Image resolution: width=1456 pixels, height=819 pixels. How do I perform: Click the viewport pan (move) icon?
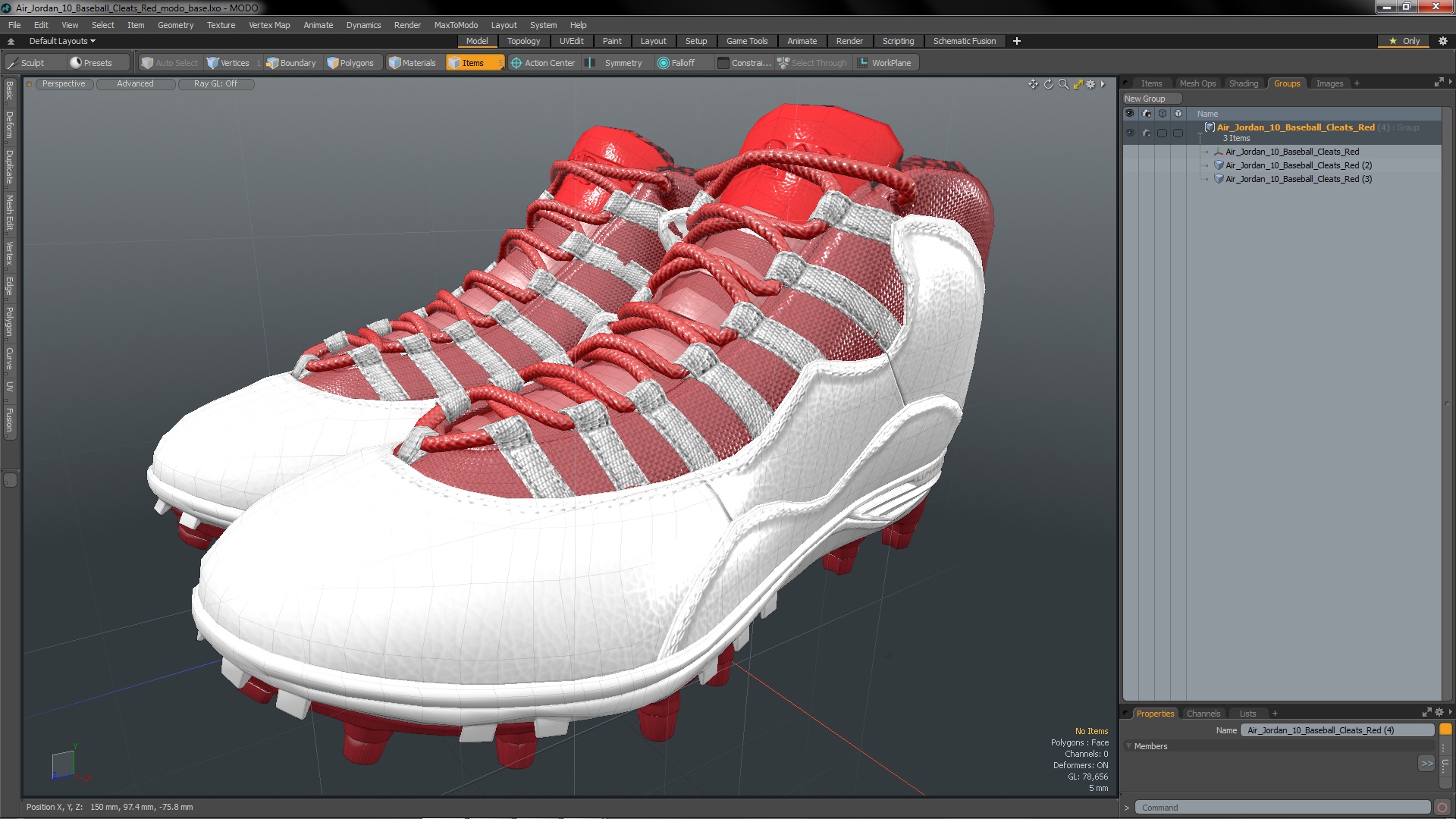pyautogui.click(x=1033, y=84)
